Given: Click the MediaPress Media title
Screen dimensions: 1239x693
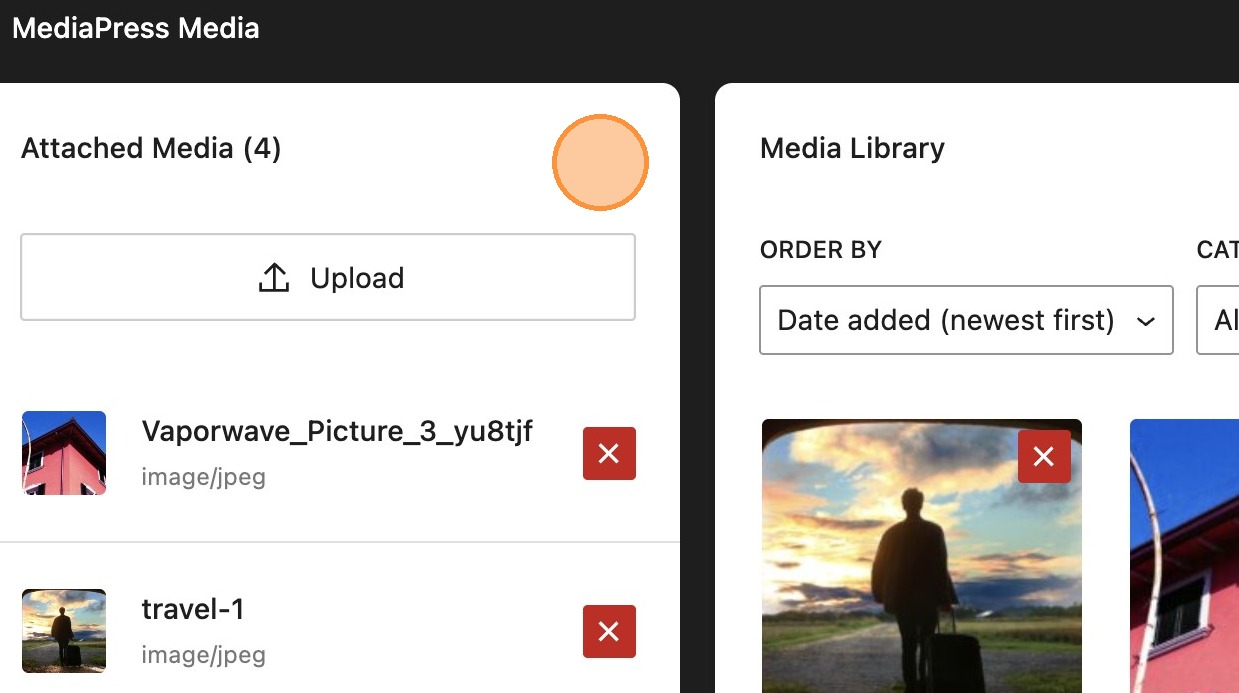Looking at the screenshot, I should click(x=136, y=28).
